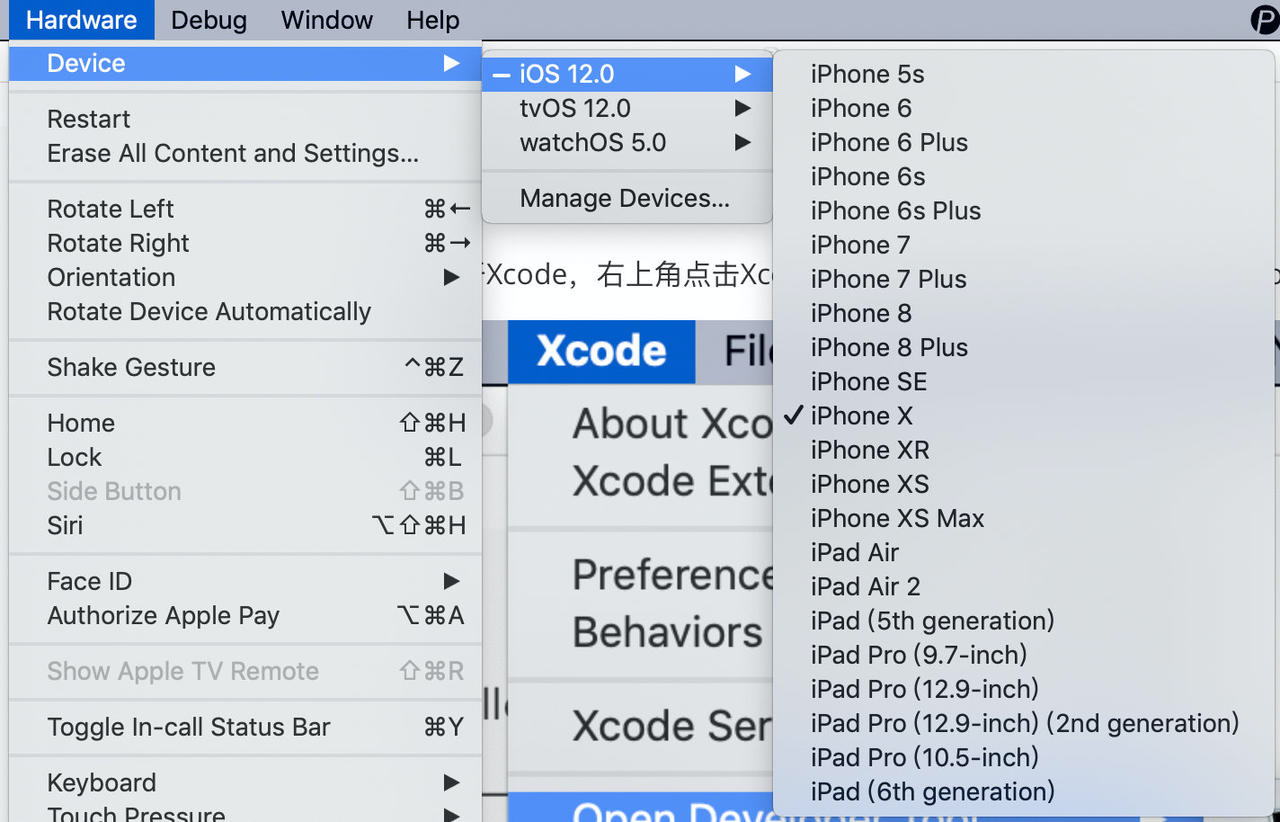Select iPhone 7 Plus device
This screenshot has width=1280, height=822.
1024,279
